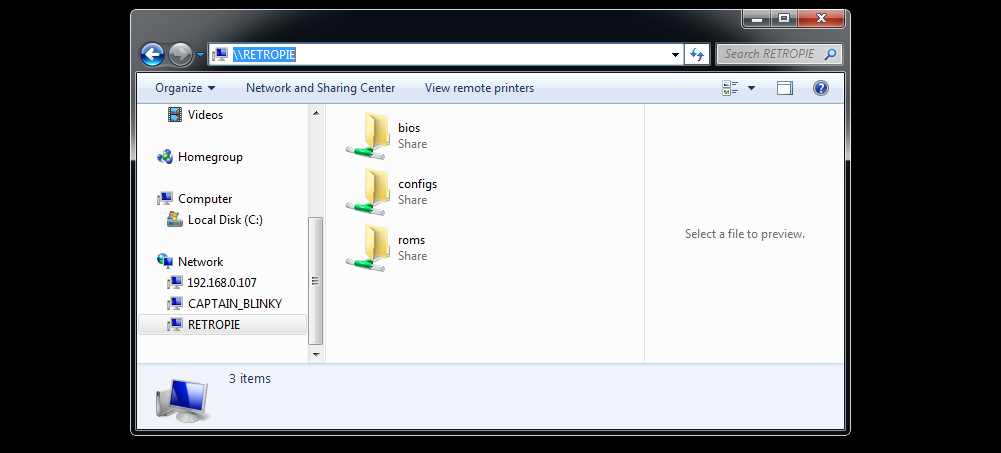Viewport: 1001px width, 453px height.
Task: Open the recent pages dropdown arrow
Action: (201, 54)
